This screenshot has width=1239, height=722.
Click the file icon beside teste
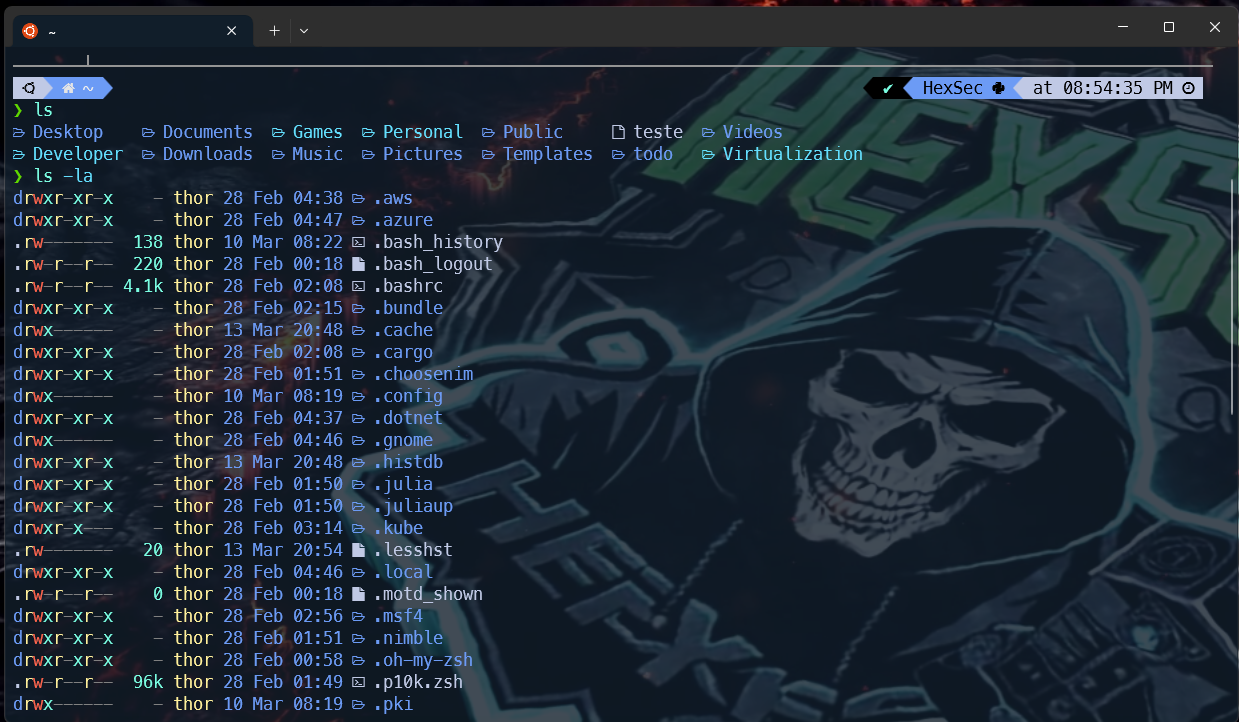click(618, 132)
